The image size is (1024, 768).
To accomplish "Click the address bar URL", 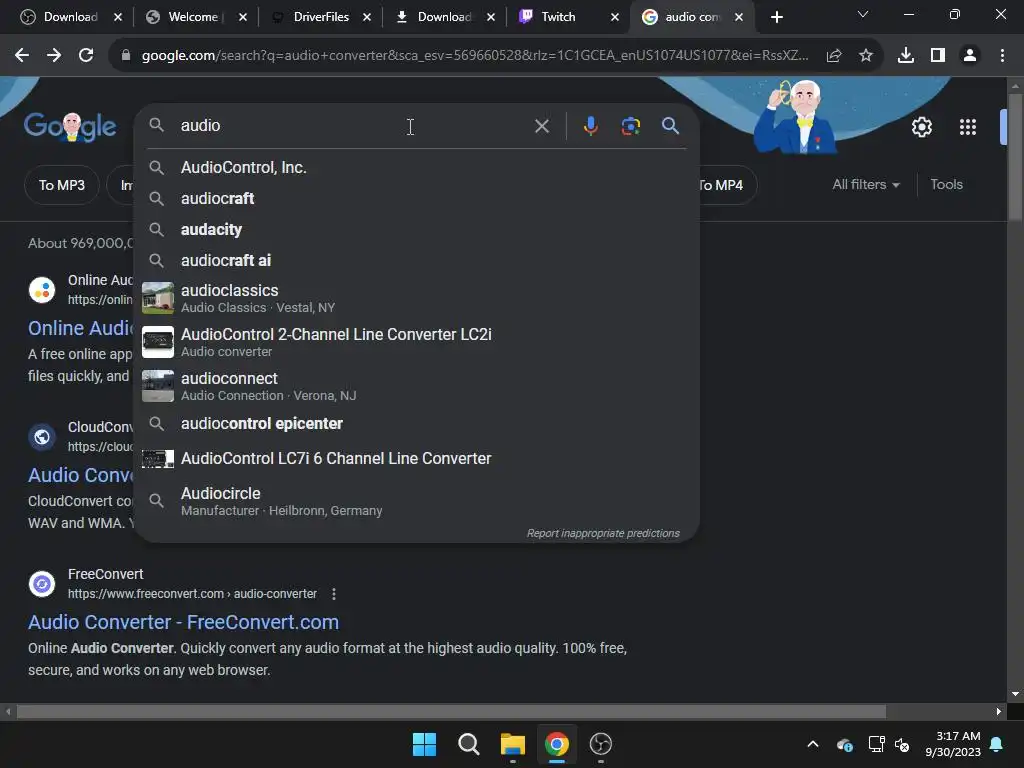I will coord(475,56).
